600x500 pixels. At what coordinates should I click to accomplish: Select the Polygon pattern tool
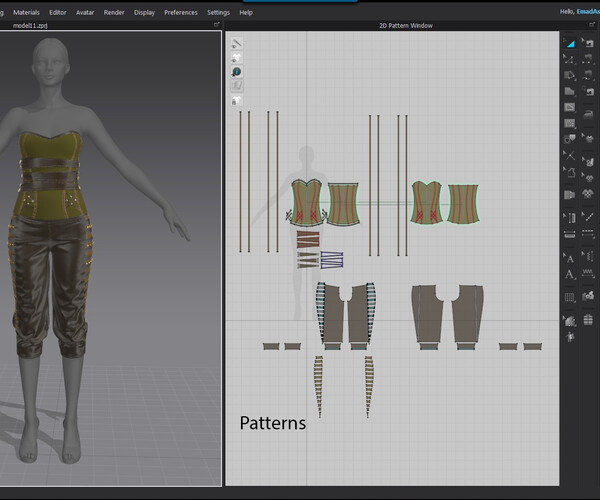click(569, 75)
